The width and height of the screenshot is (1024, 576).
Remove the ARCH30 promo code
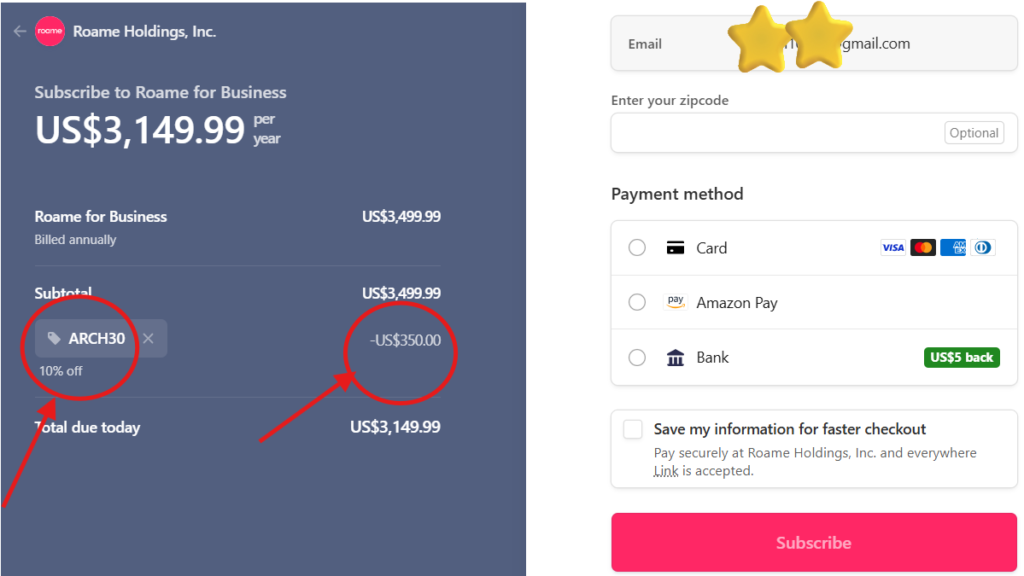tap(148, 338)
